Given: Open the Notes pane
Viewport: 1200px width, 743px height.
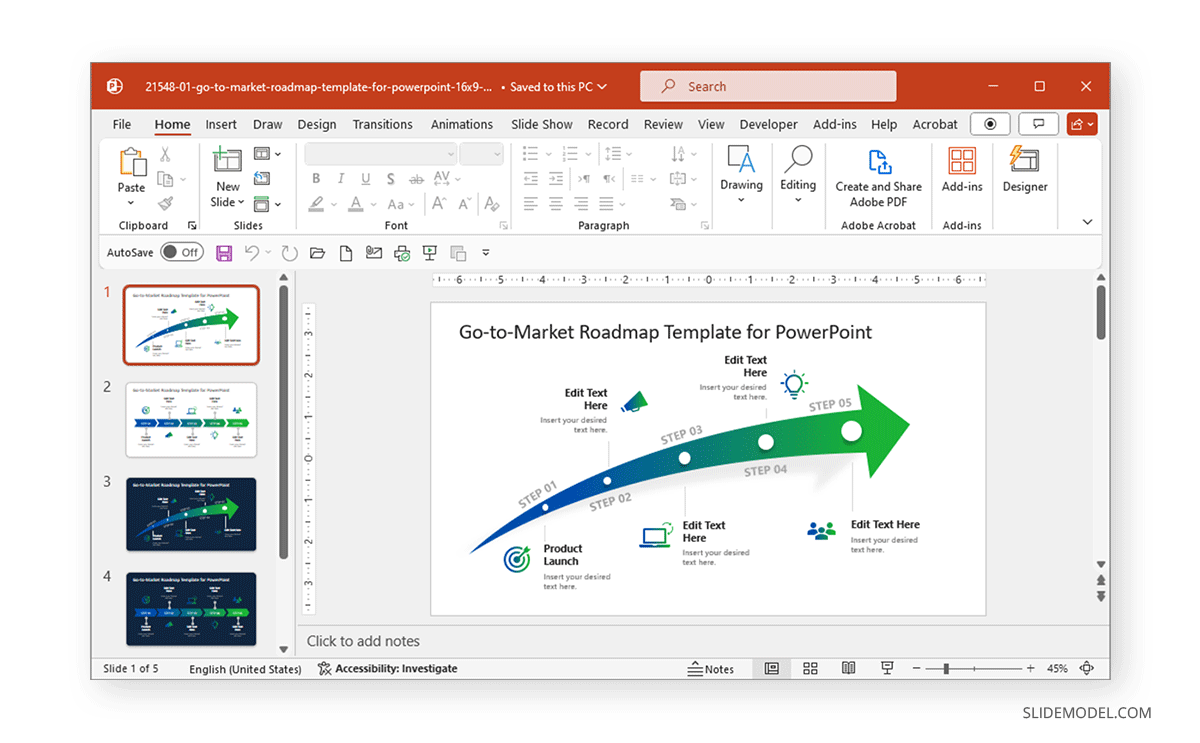Looking at the screenshot, I should [x=712, y=668].
